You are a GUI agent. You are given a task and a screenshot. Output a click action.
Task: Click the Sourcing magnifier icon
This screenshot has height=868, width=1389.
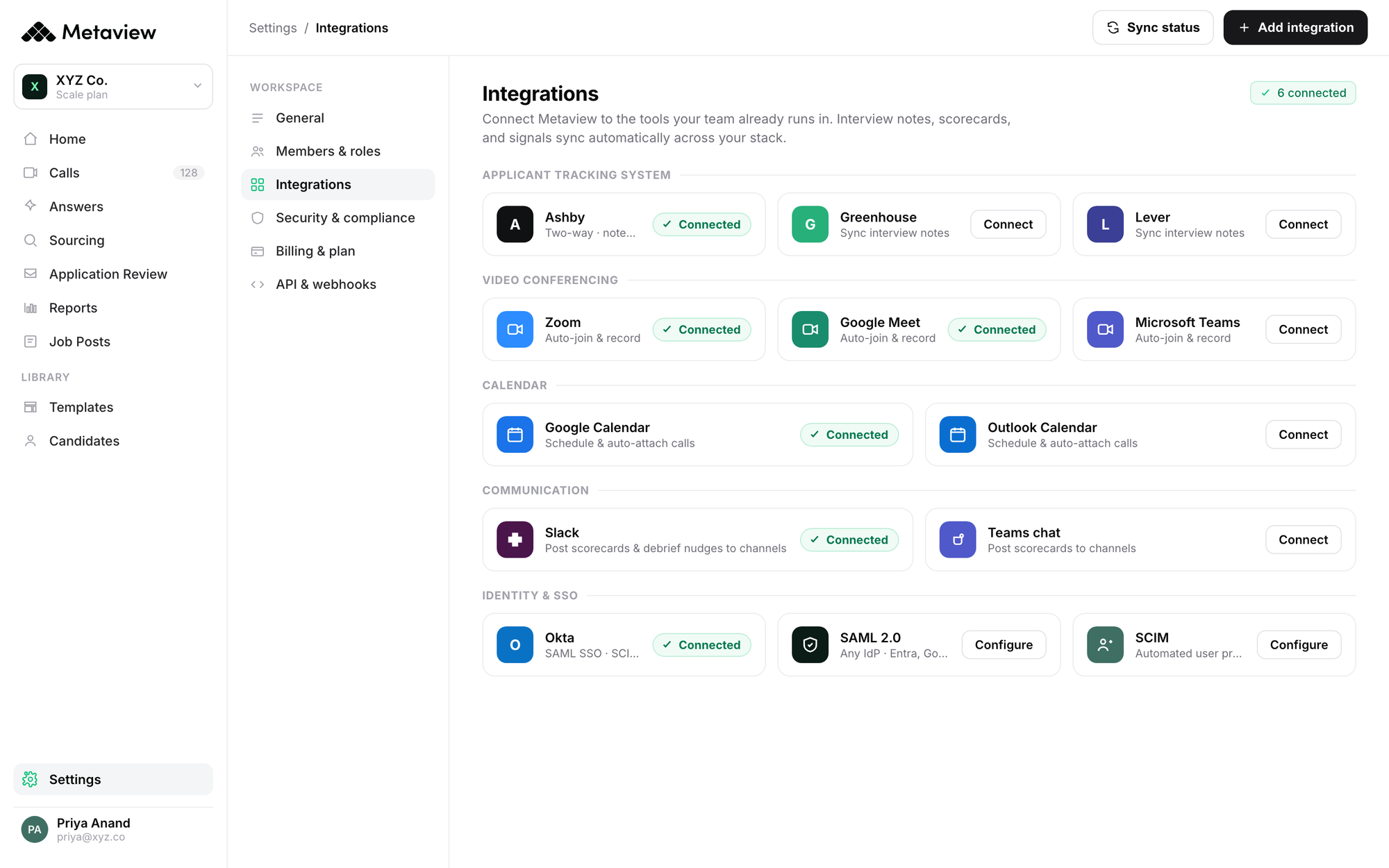click(31, 240)
